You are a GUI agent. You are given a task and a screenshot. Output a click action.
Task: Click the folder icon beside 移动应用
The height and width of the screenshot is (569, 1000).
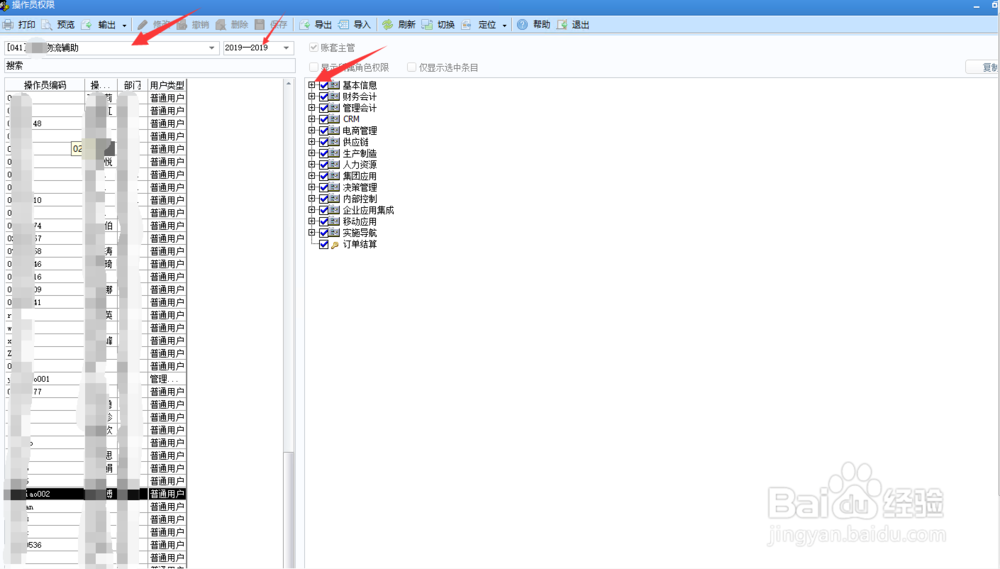334,221
